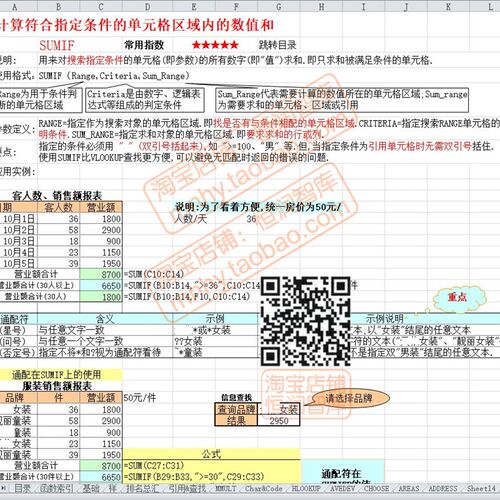The width and height of the screenshot is (500, 500).
Task: Select the 排名总汇 sheet tab
Action: (142, 489)
